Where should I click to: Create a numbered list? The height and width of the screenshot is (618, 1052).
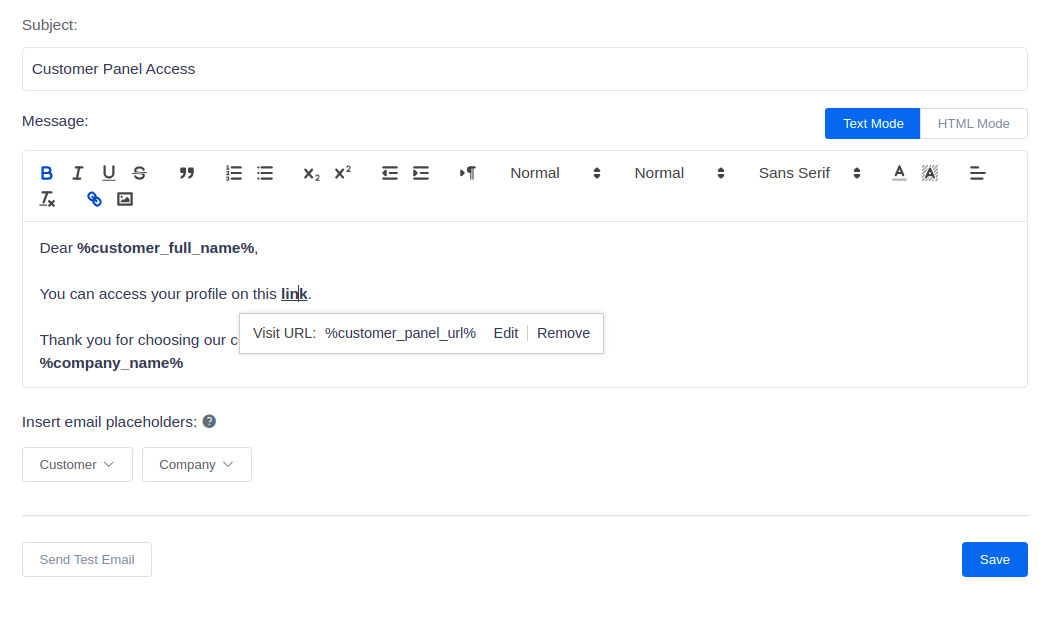(x=234, y=173)
